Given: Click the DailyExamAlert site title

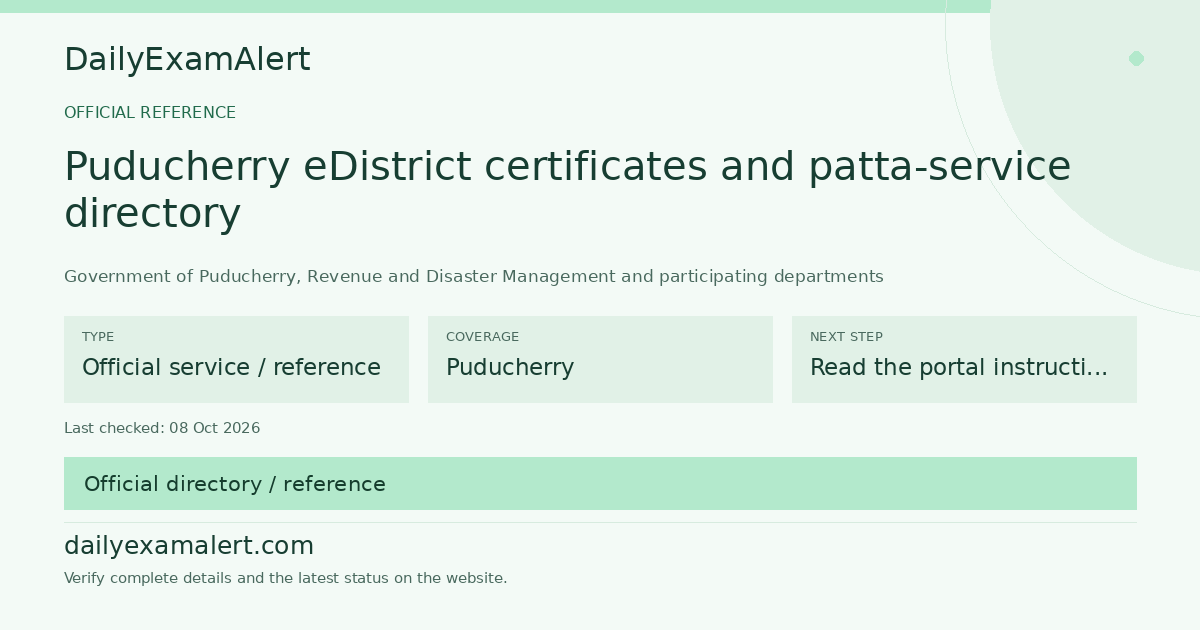Looking at the screenshot, I should pos(187,60).
